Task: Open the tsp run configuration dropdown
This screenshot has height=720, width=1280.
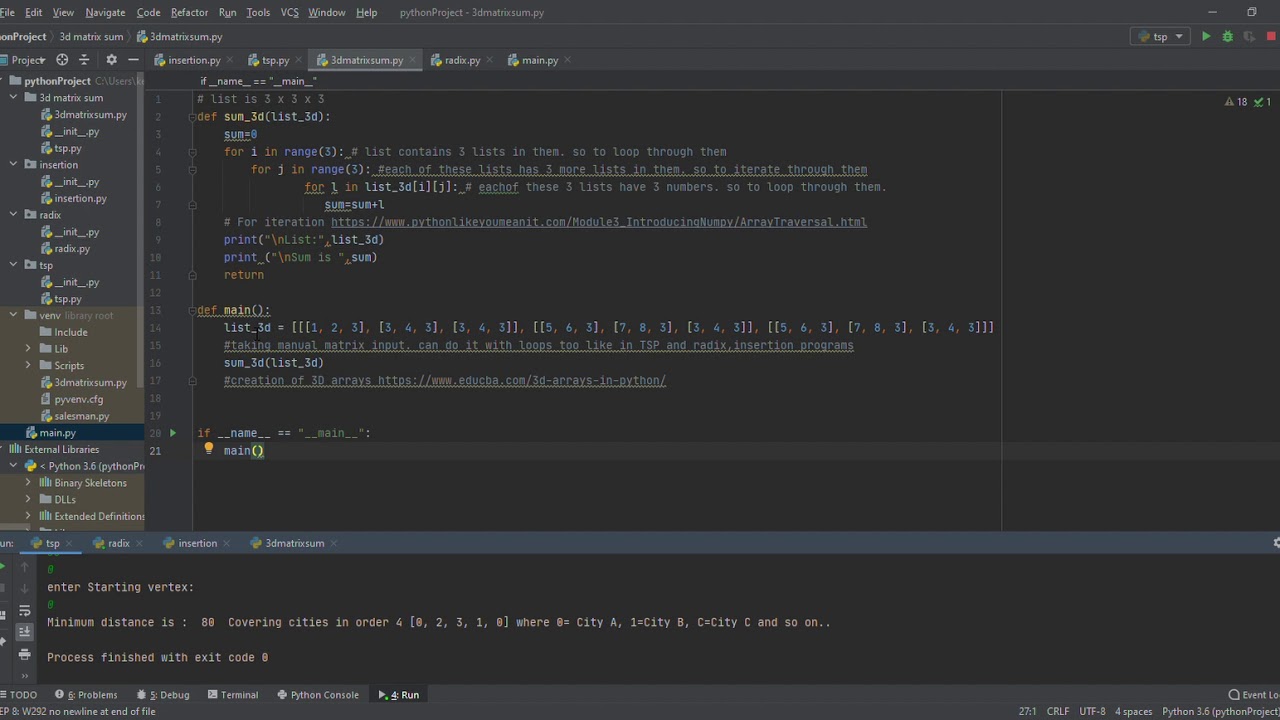Action: (x=1160, y=36)
